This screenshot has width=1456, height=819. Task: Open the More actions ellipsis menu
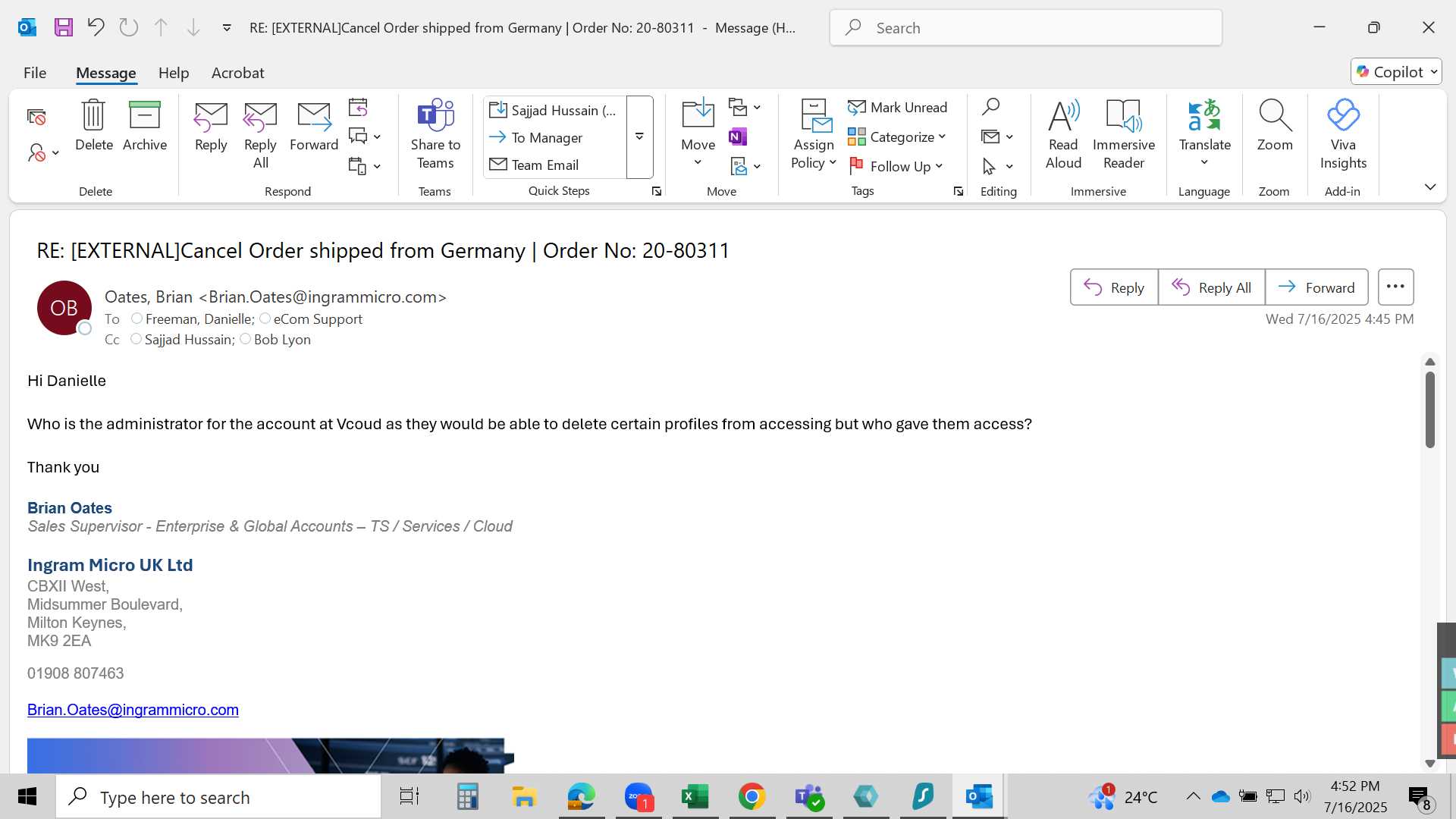pos(1395,287)
